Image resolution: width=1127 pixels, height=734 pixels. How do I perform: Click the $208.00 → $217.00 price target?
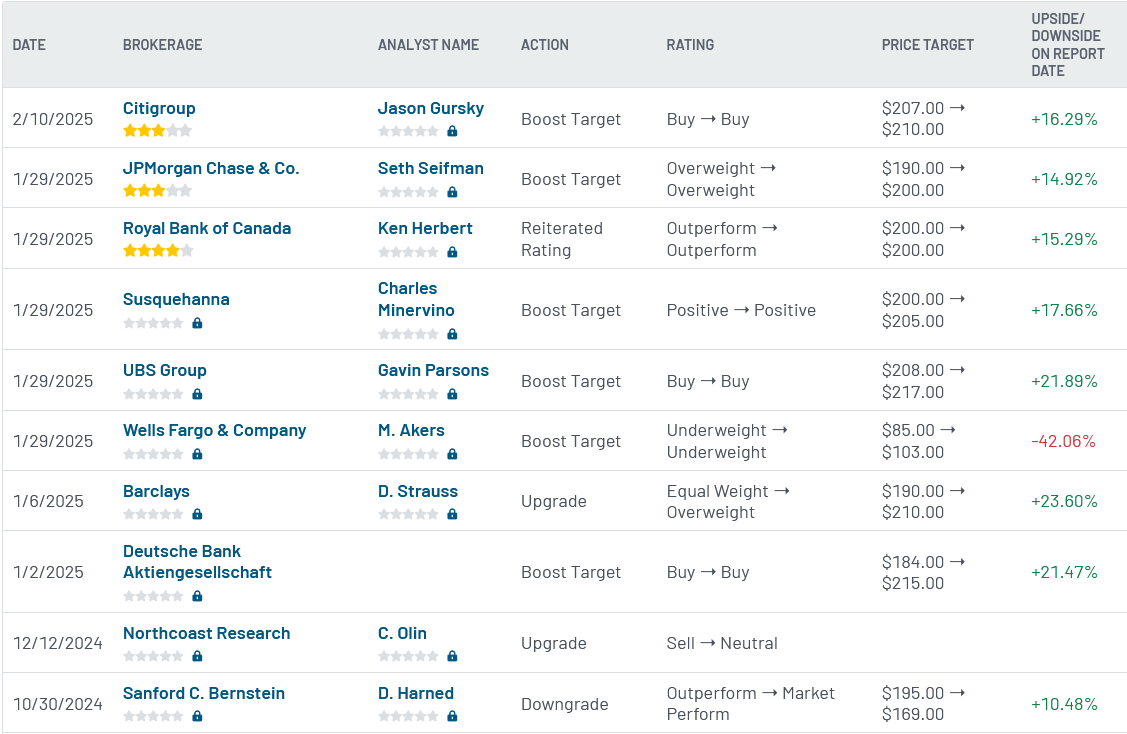tap(924, 381)
